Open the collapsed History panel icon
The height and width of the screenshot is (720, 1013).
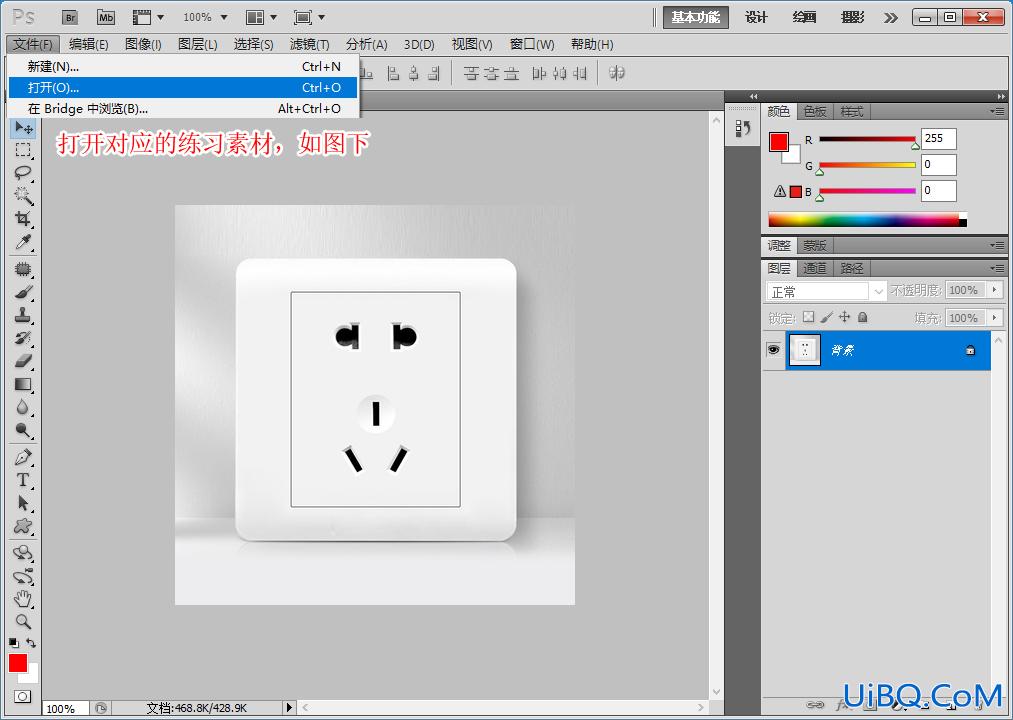tap(743, 128)
